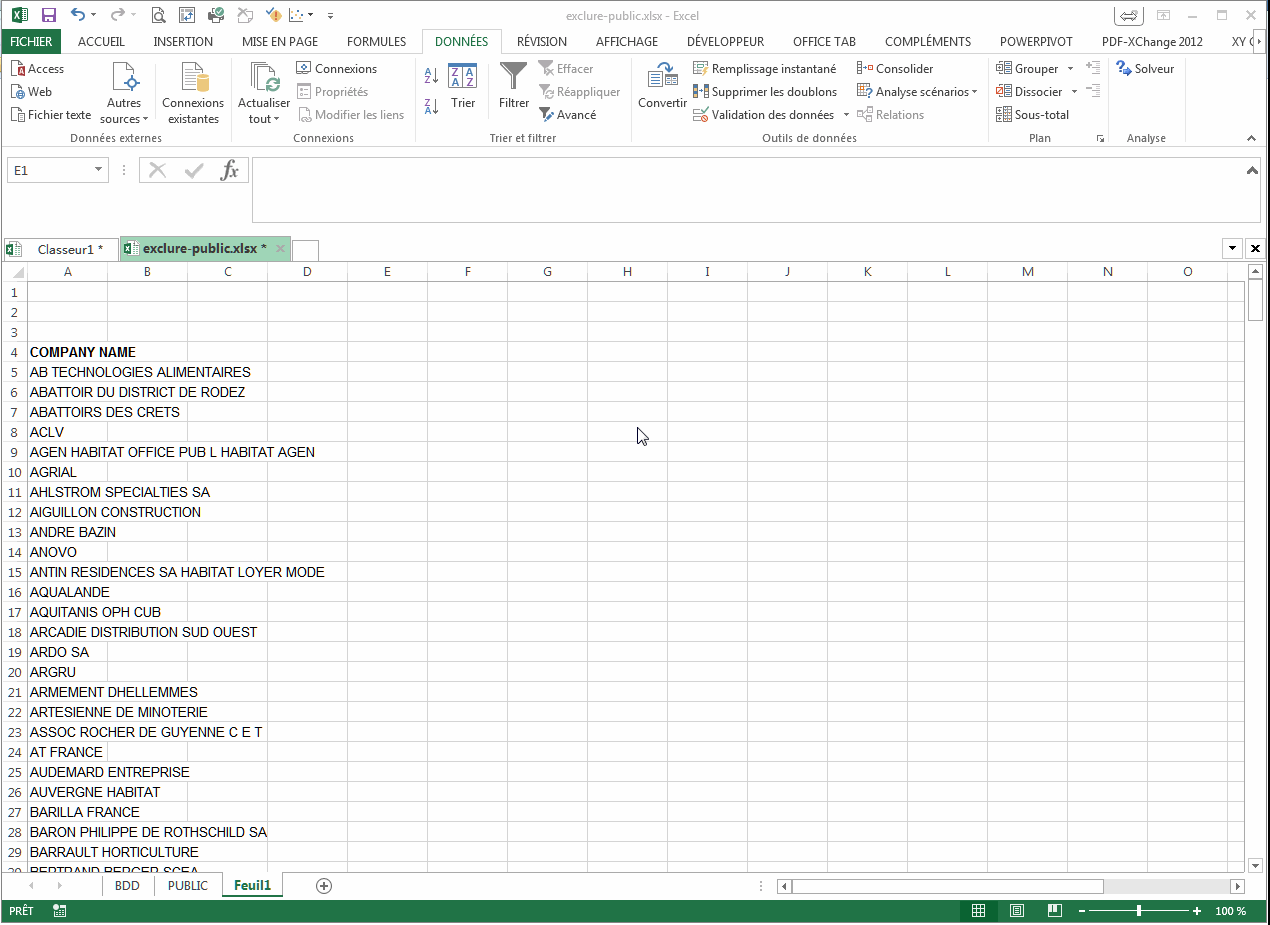This screenshot has height=925, width=1270.
Task: Open print preview from quick access toolbar
Action: click(158, 15)
